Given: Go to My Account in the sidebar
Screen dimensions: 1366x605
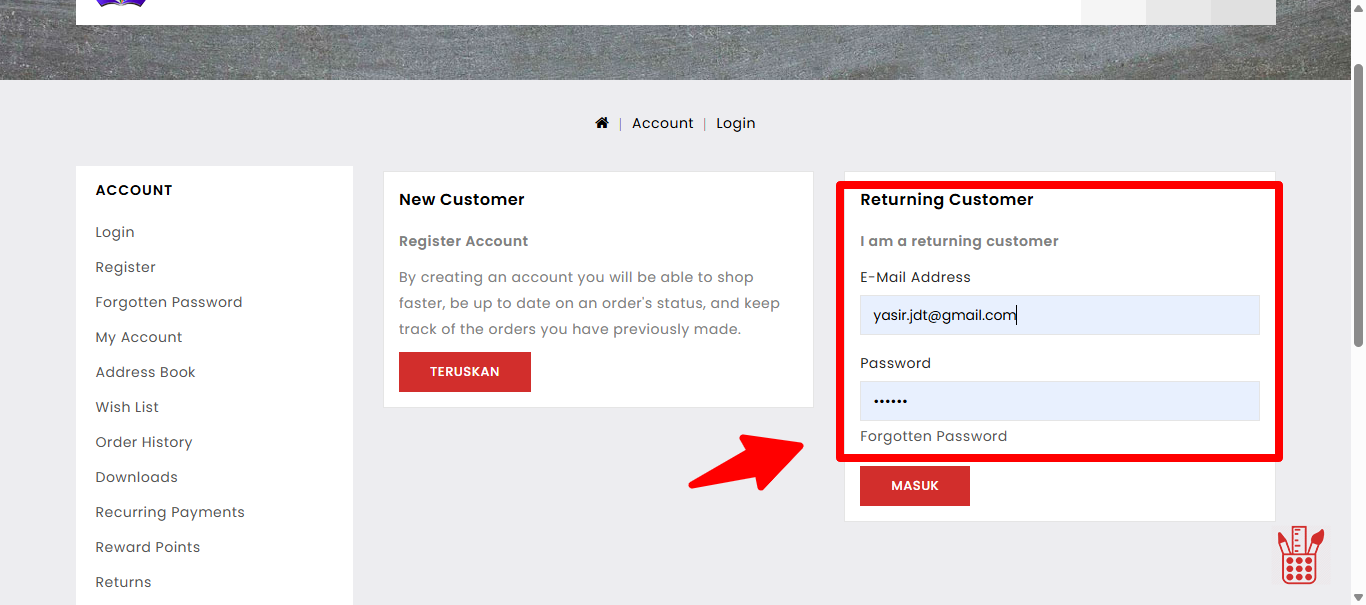Looking at the screenshot, I should coord(139,337).
